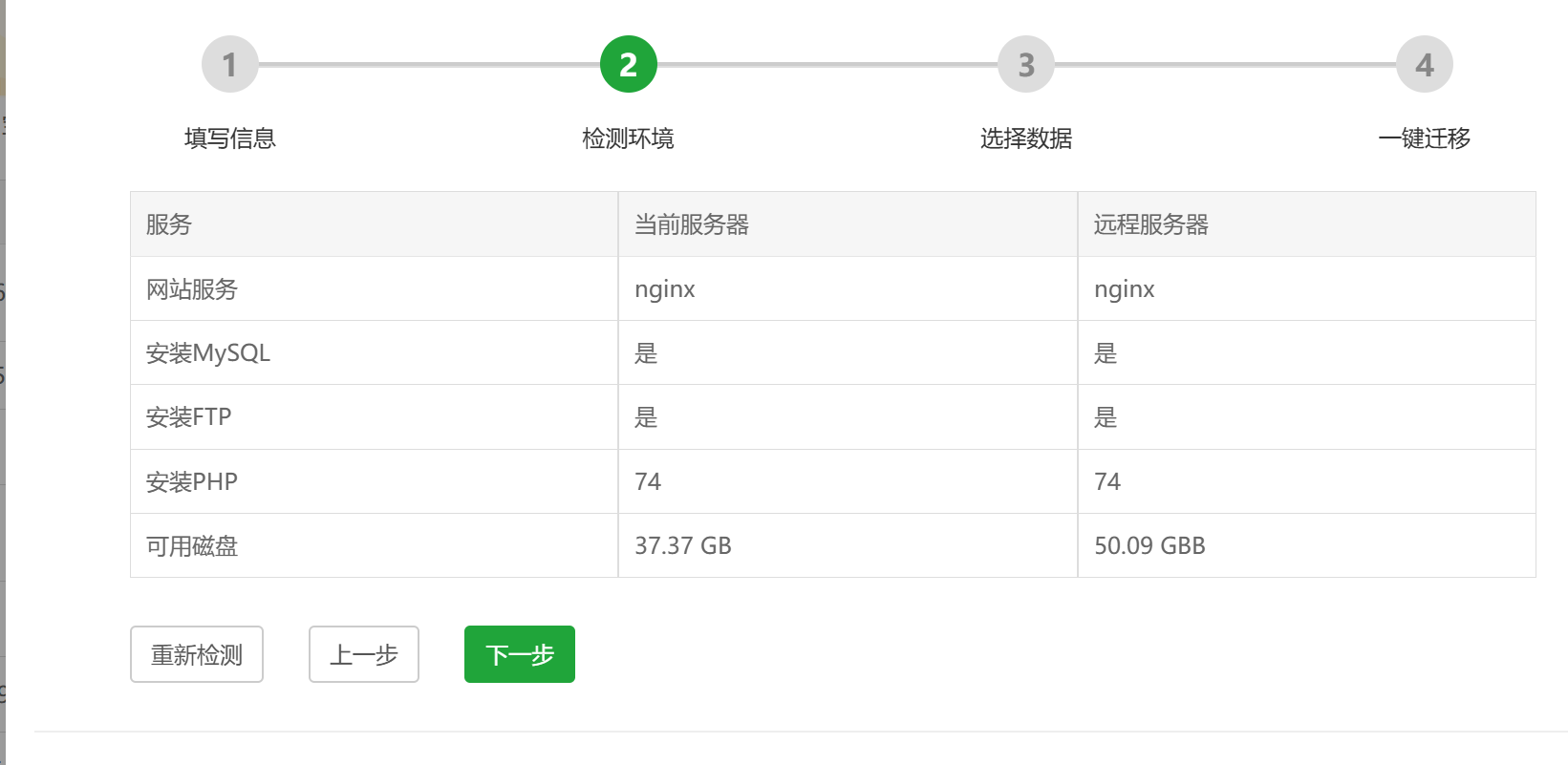Click the 37.37 GB disk value
Image resolution: width=1568 pixels, height=765 pixels.
pyautogui.click(x=683, y=545)
